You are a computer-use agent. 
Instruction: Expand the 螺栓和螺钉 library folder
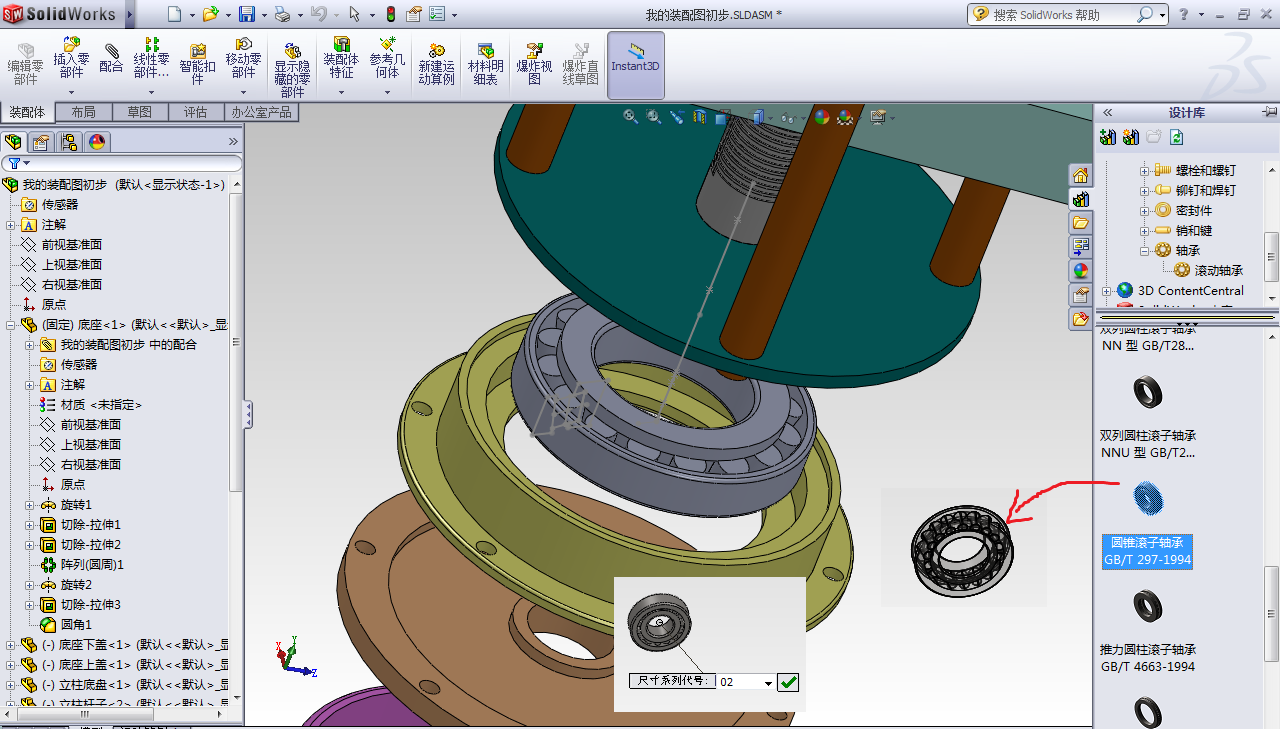(1145, 170)
